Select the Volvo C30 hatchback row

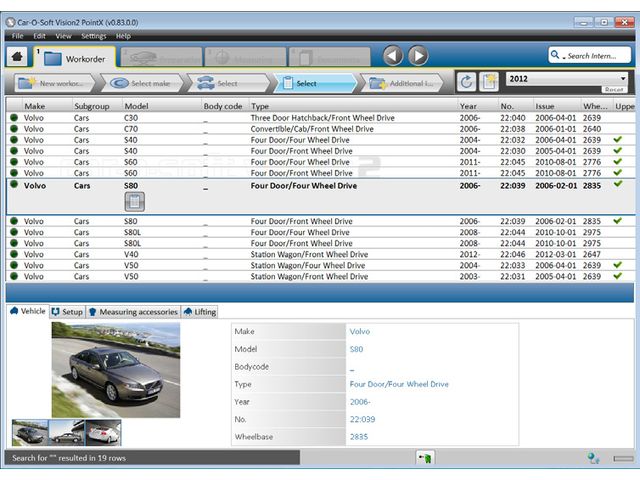pos(320,118)
